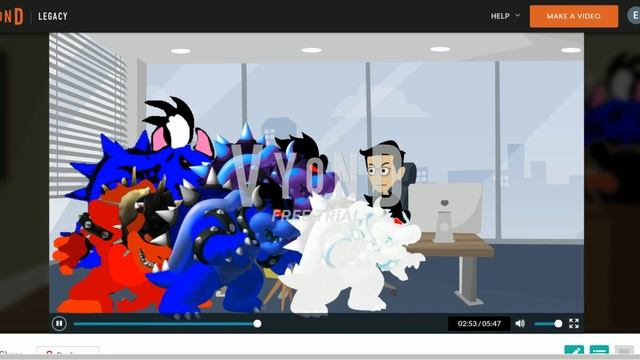This screenshot has width=640, height=360.
Task: Mute the video with speaker icon
Action: pyautogui.click(x=520, y=324)
